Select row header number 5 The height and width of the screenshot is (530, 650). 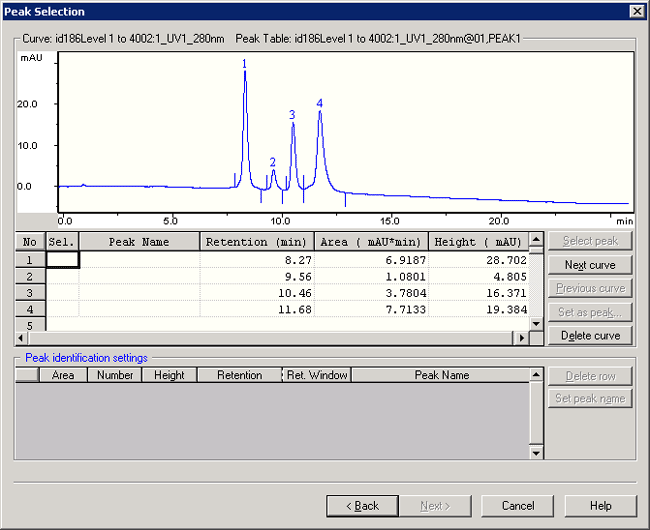(x=30, y=325)
